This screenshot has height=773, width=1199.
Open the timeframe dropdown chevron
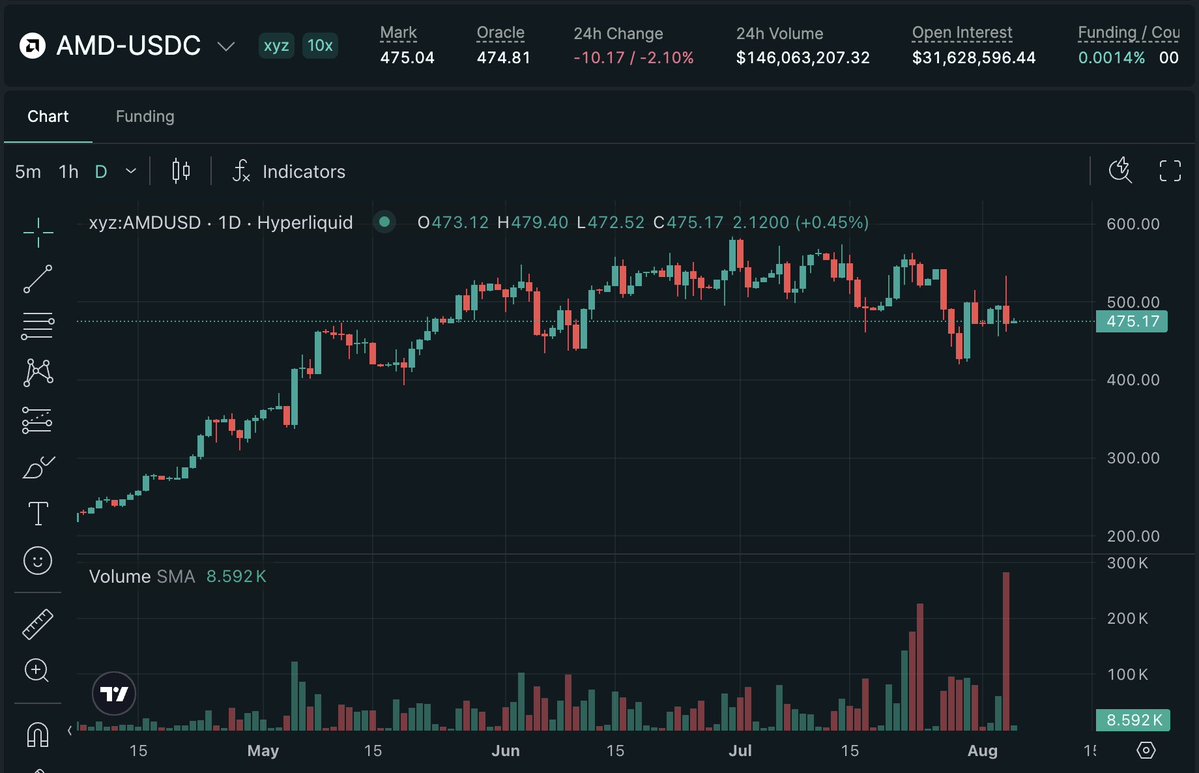coord(131,171)
